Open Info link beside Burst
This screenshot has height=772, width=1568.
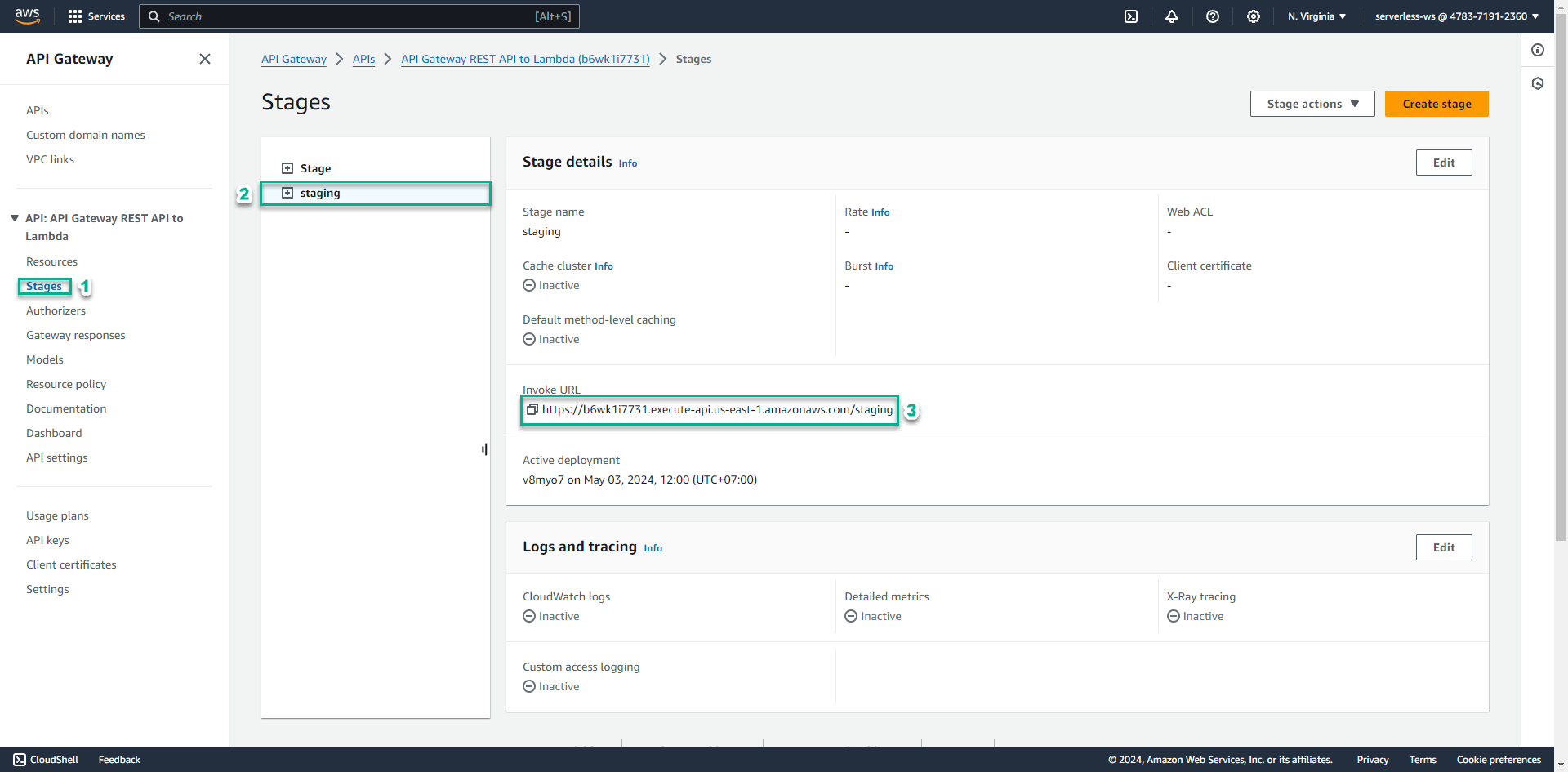point(884,266)
